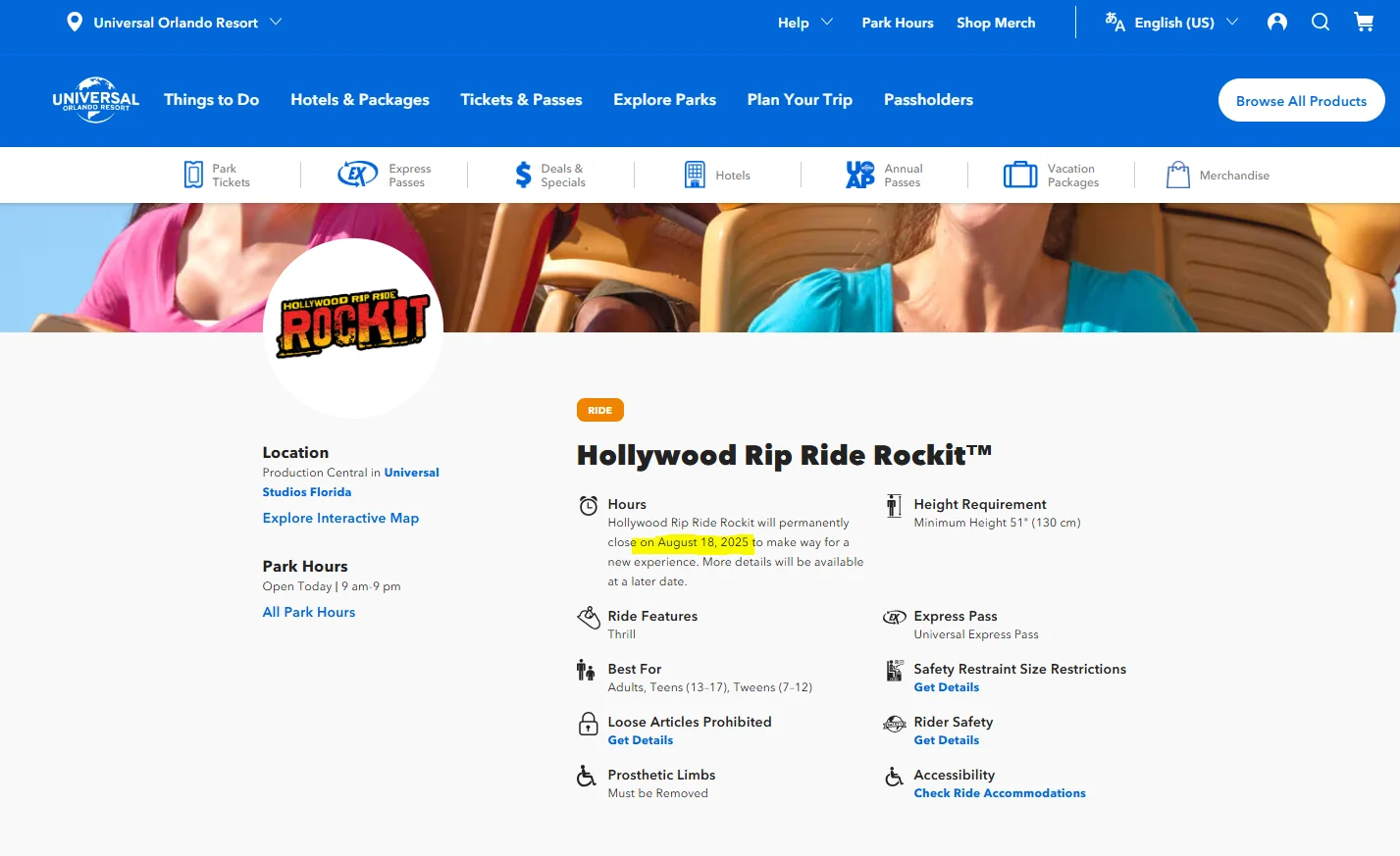Click the Merchandise label text

[x=1234, y=176]
